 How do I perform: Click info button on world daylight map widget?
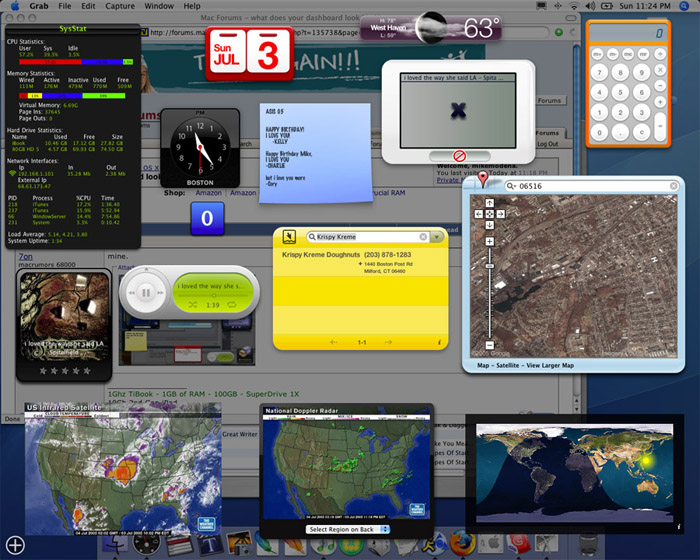(x=679, y=527)
